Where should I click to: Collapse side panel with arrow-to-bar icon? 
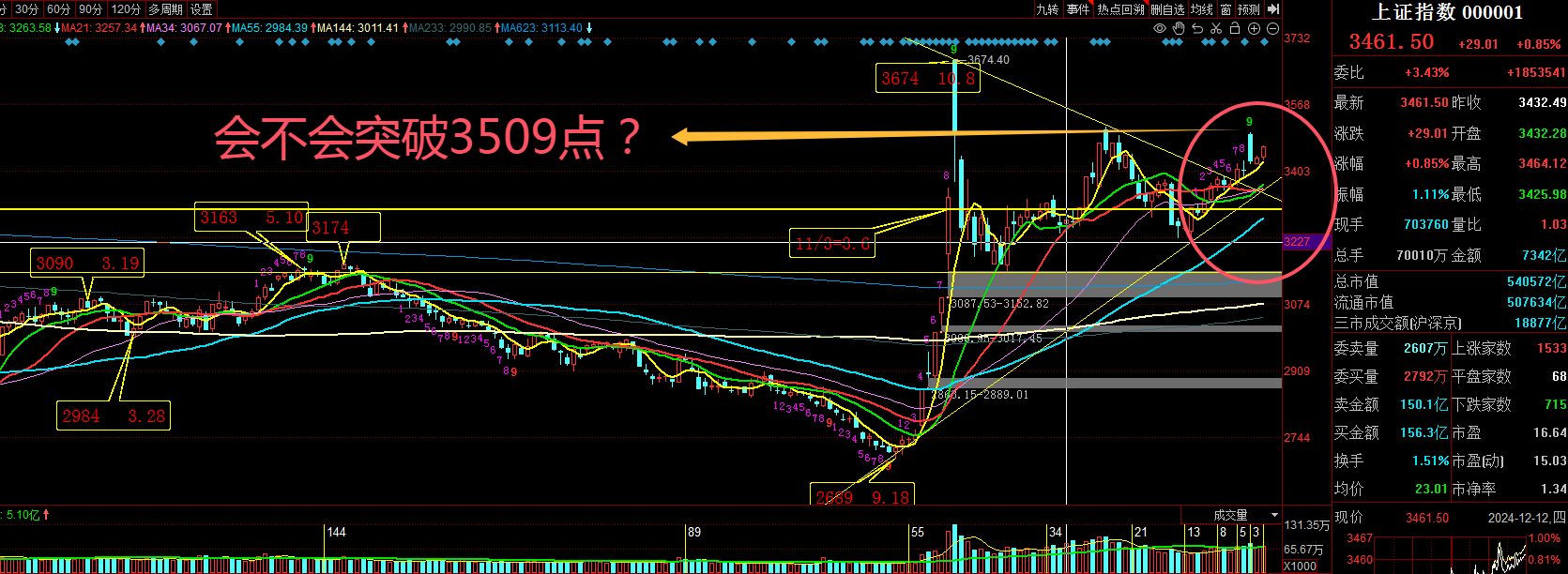(1273, 8)
